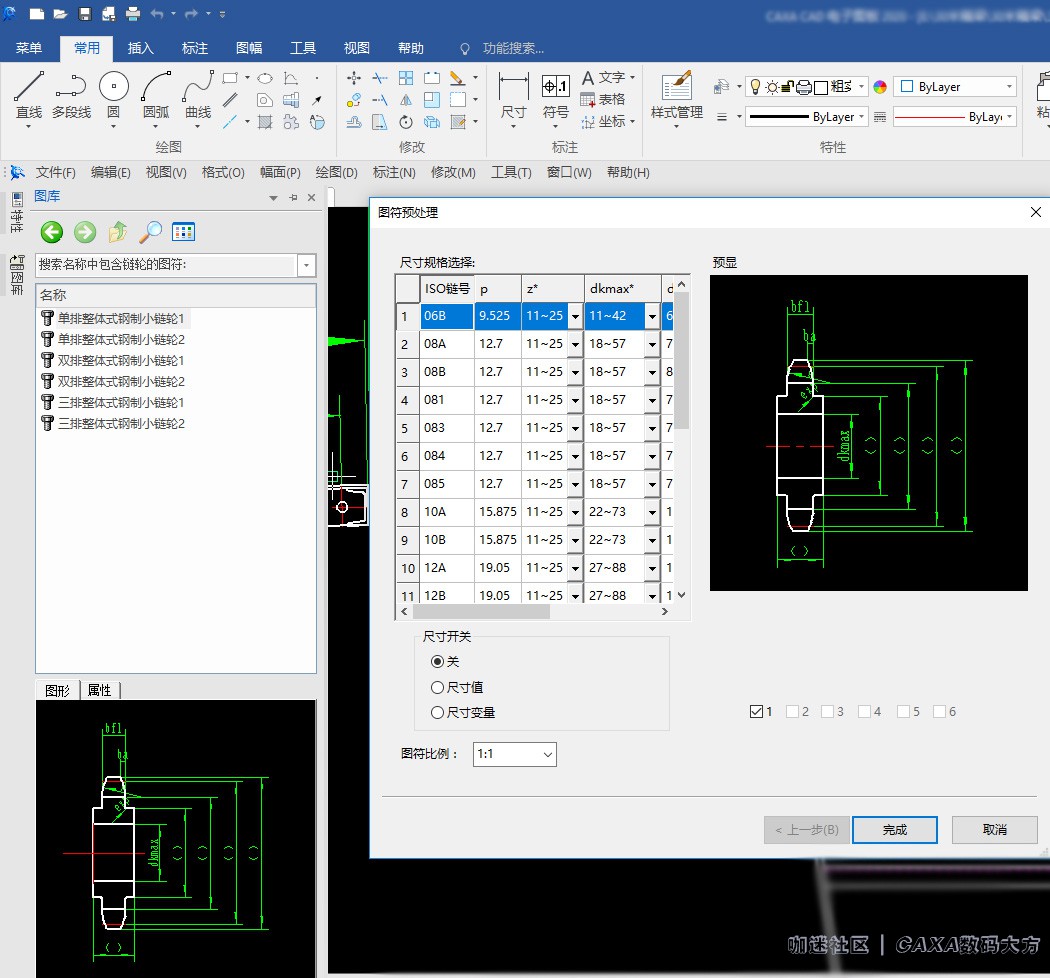Click the 取消 button
This screenshot has width=1050, height=978.
pyautogui.click(x=994, y=830)
